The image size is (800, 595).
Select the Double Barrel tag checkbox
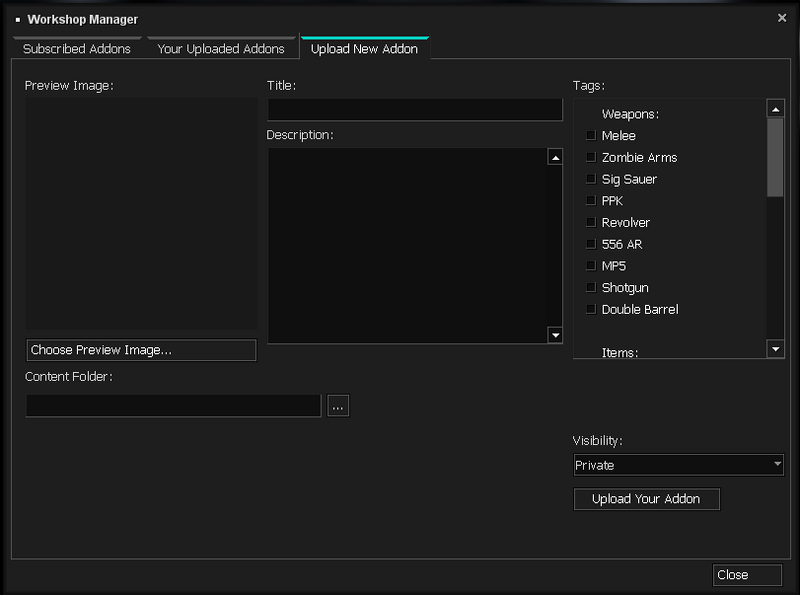coord(590,309)
